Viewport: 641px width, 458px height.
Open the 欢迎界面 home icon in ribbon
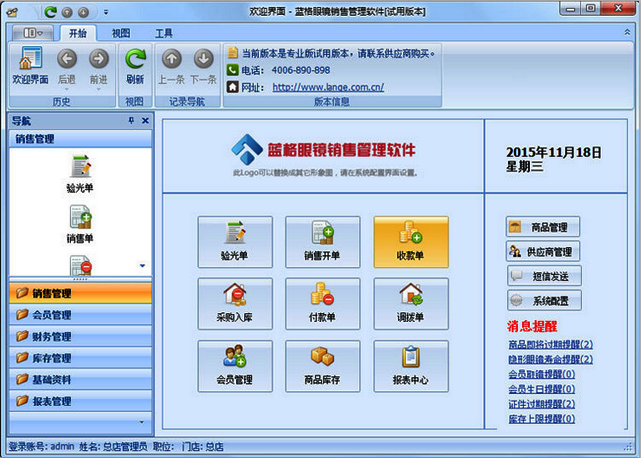30,66
